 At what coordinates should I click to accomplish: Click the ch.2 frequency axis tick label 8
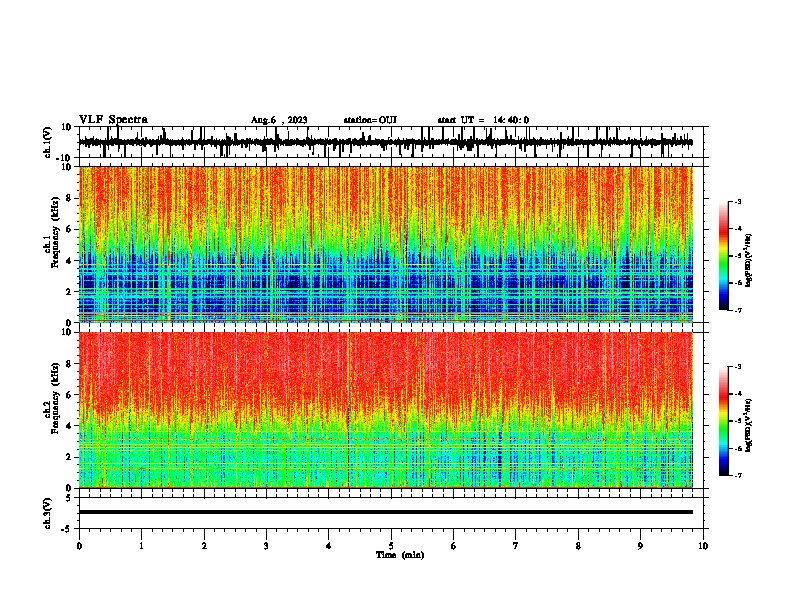(70, 364)
